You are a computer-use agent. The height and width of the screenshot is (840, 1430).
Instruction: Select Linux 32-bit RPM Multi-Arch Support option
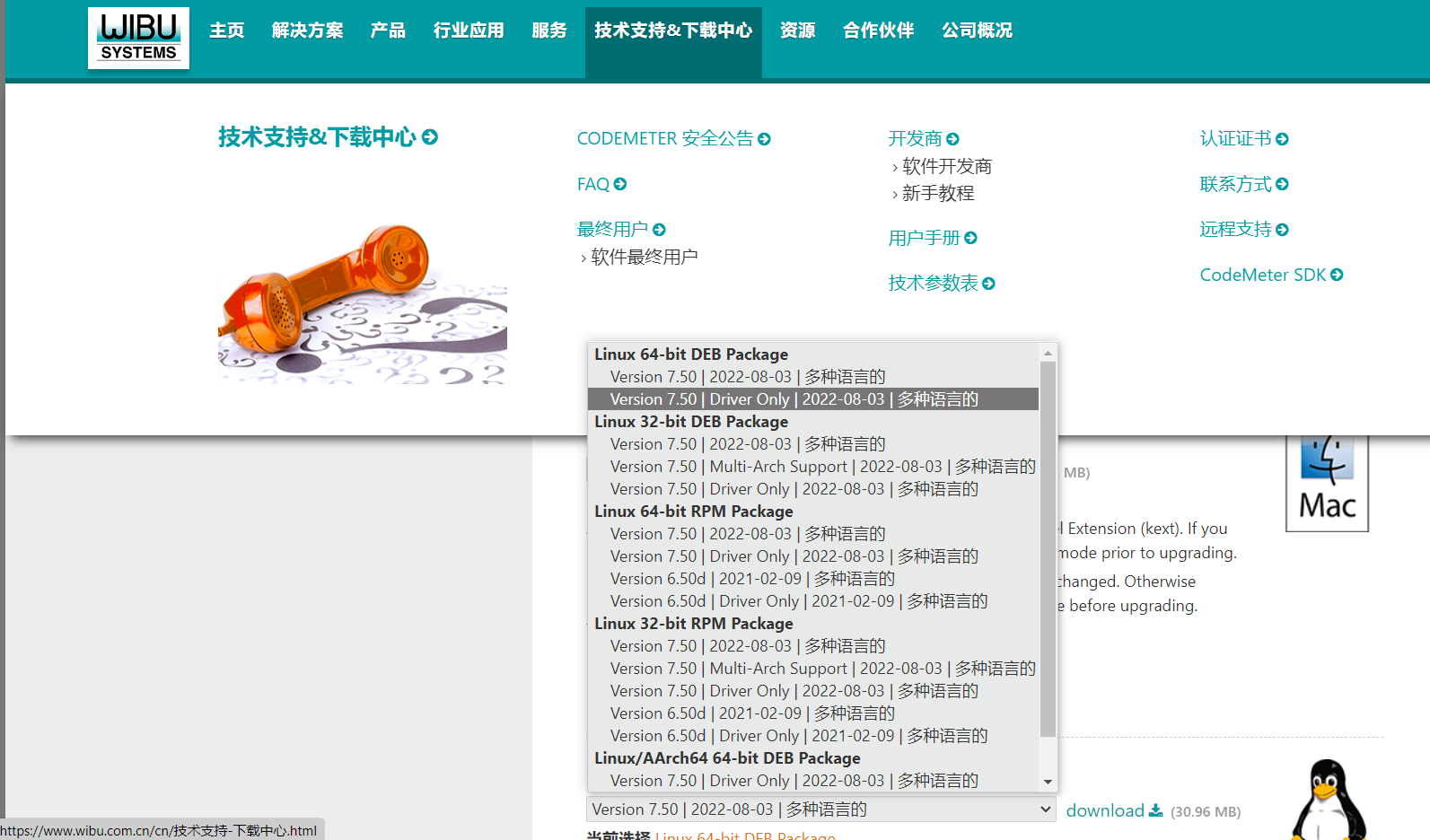click(813, 669)
